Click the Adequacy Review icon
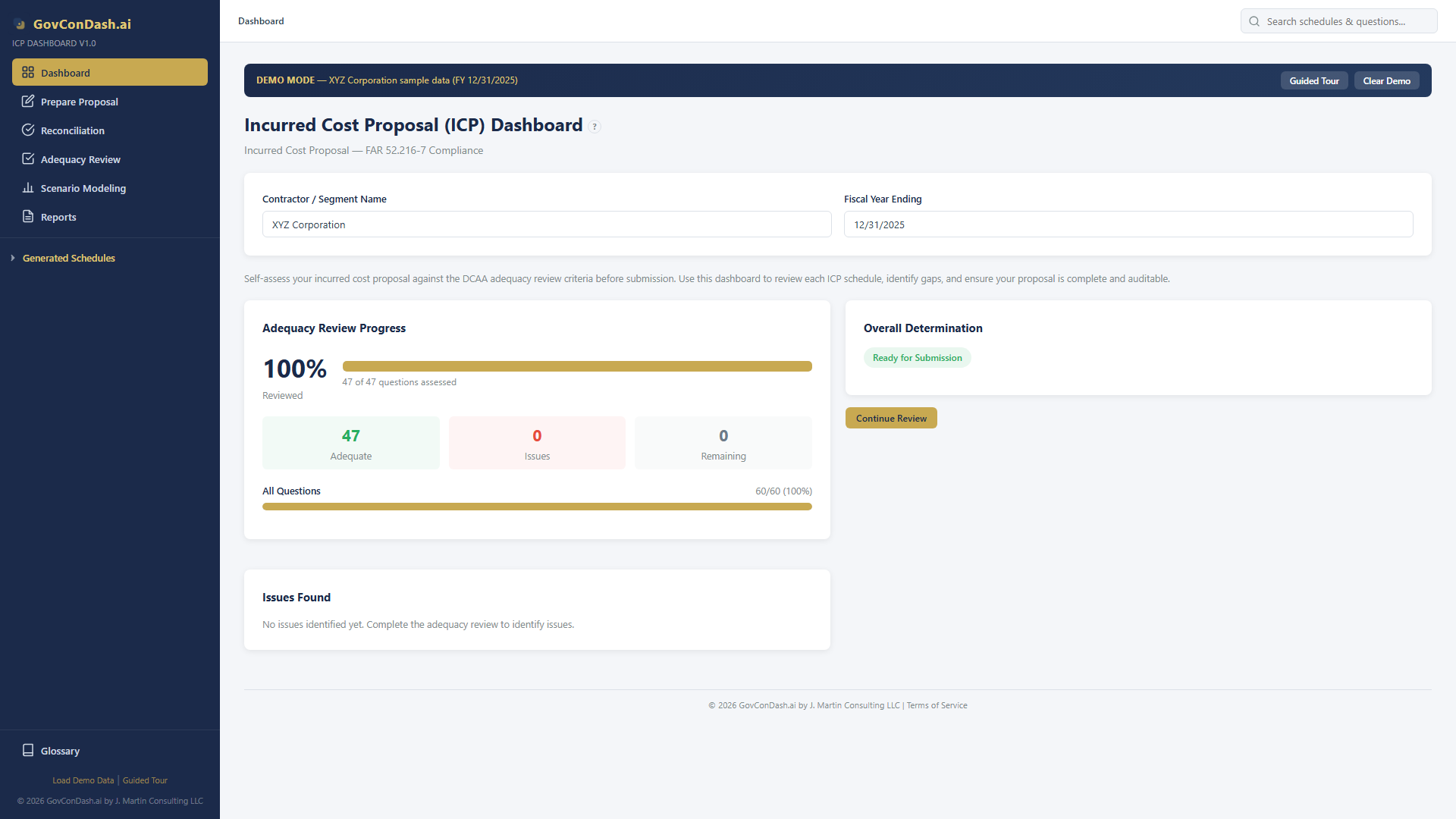1456x819 pixels. (28, 158)
